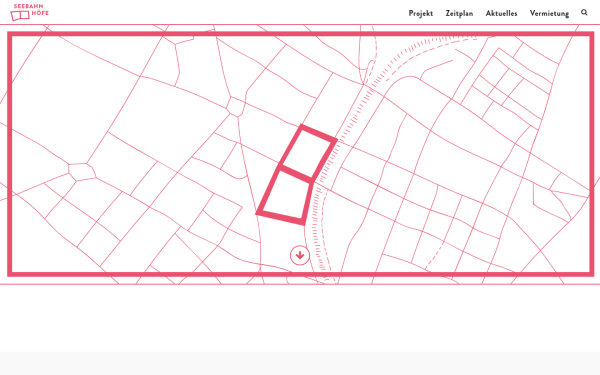Click the thick pink frame's top border
The height and width of the screenshot is (375, 600).
point(300,34)
